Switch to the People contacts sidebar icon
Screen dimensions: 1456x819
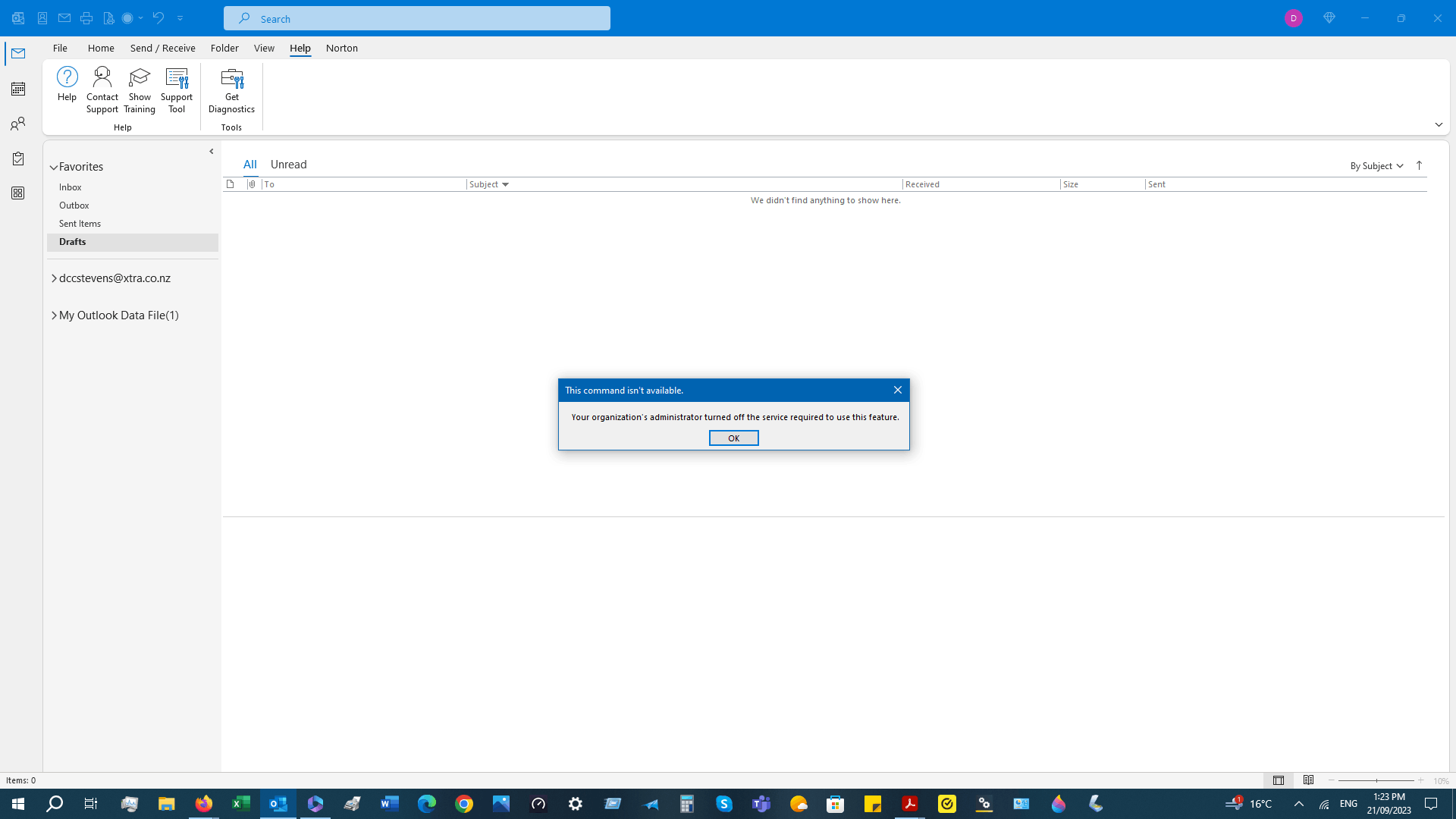pos(18,124)
